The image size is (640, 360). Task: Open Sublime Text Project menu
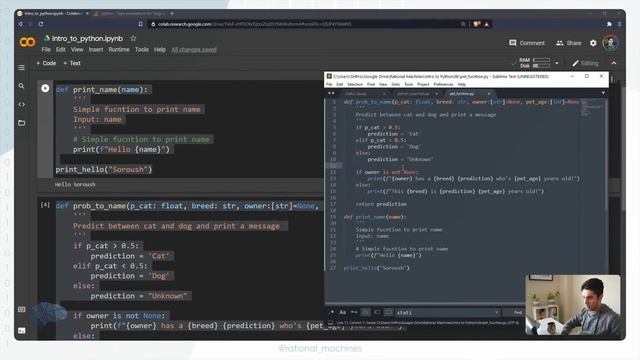[423, 84]
